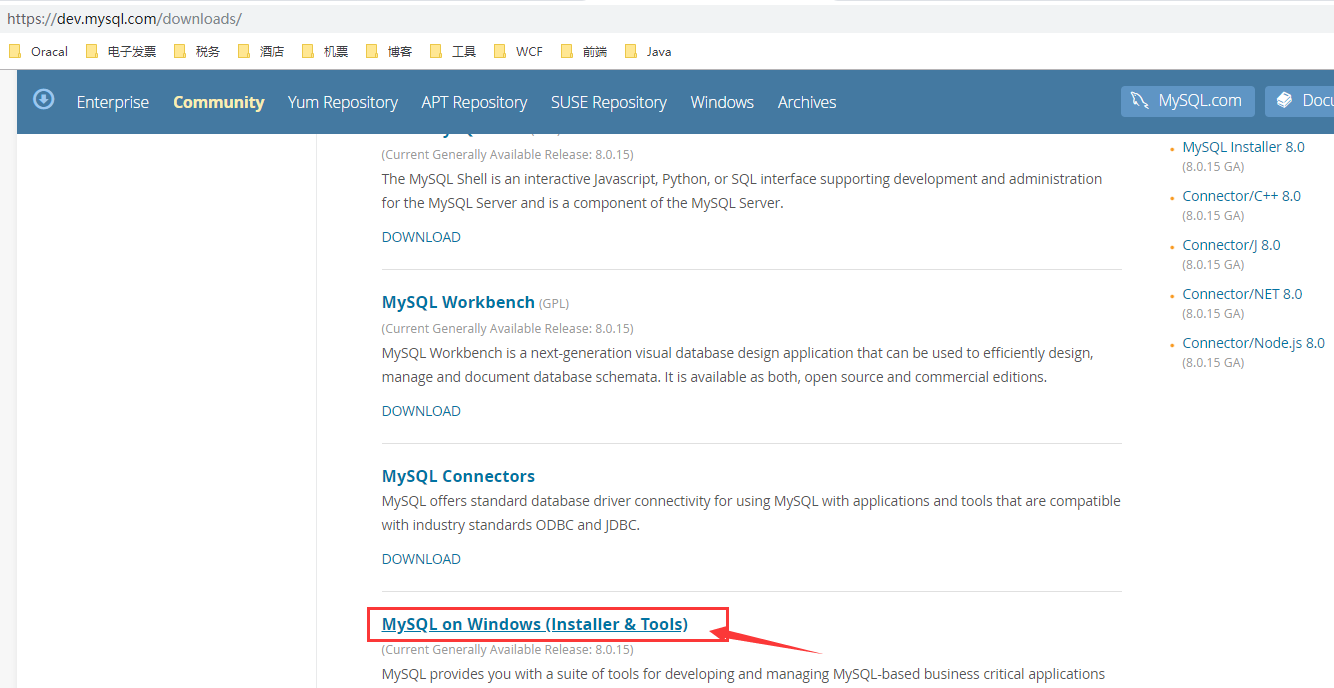Open the 工具 bookmark folder

(453, 51)
